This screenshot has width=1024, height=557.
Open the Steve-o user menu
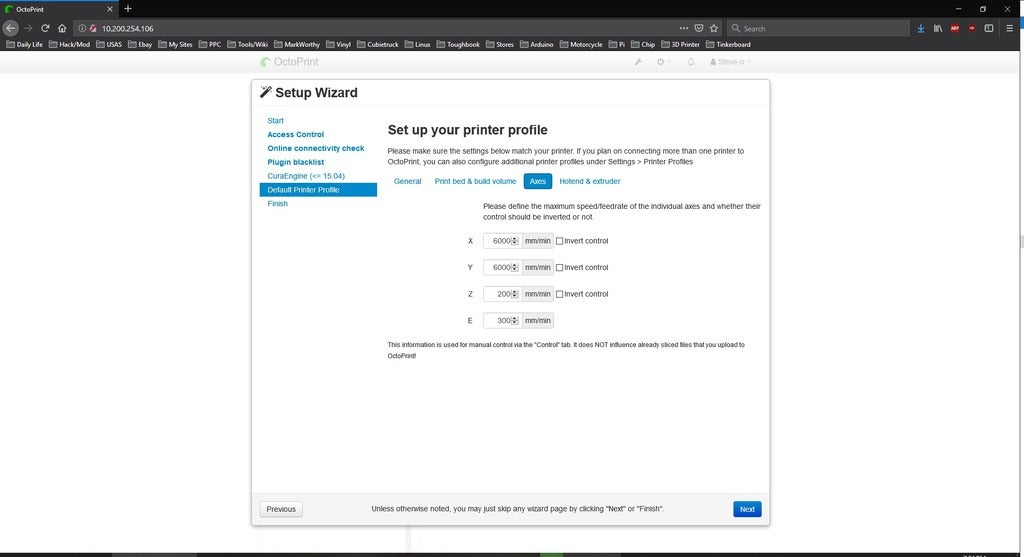(731, 62)
